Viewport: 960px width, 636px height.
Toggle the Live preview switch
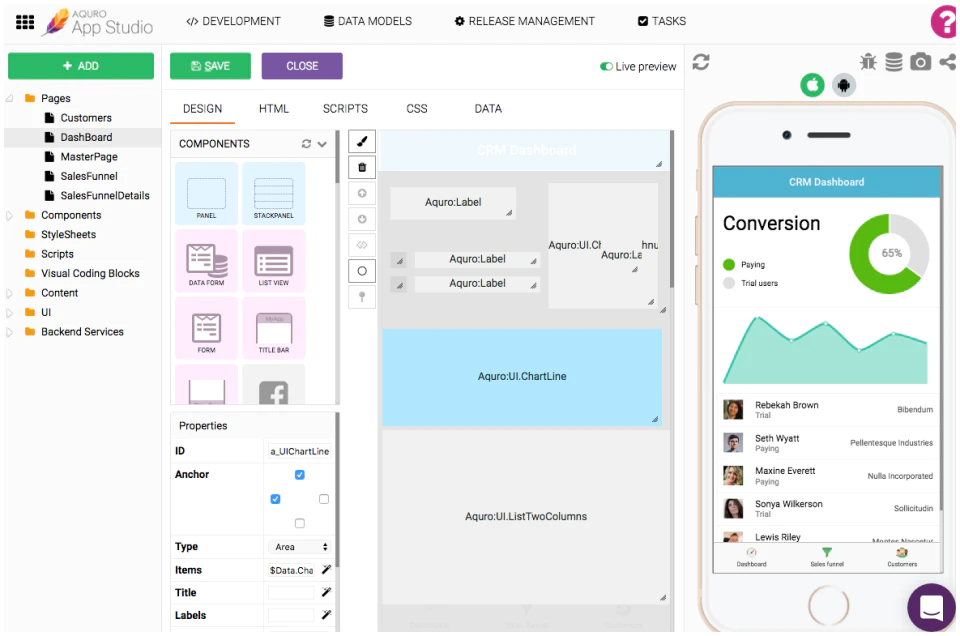coord(606,67)
